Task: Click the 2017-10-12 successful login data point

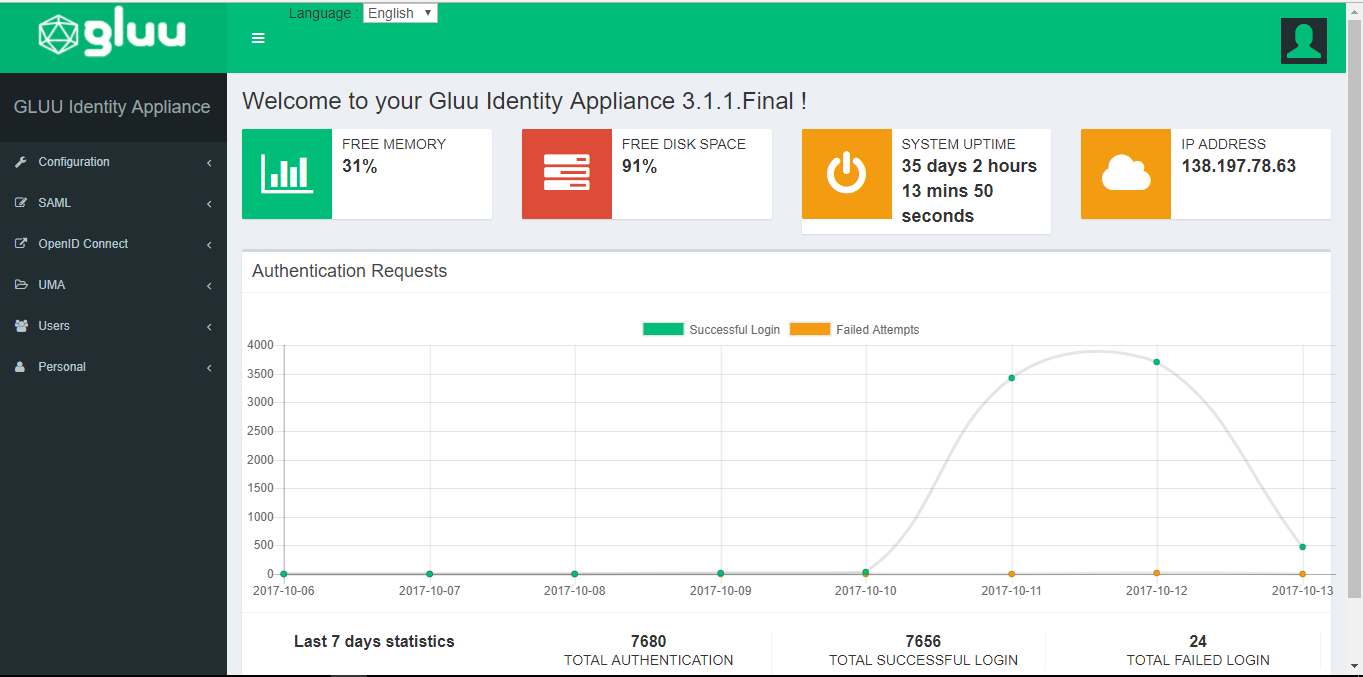Action: click(1157, 362)
